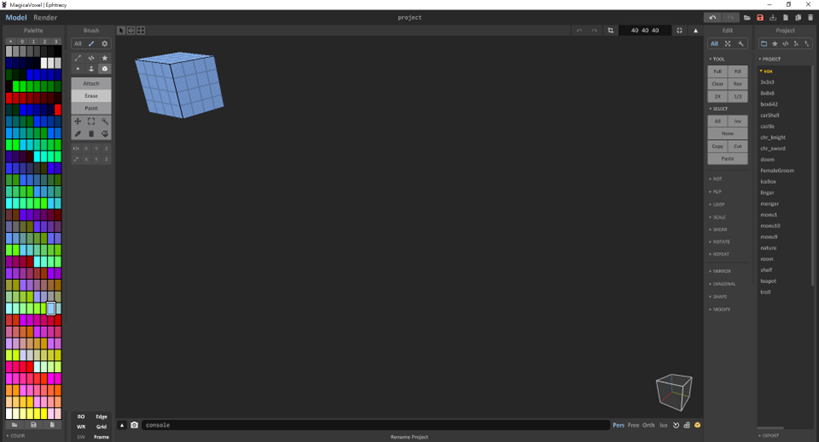Click the open folder icon in top bar

click(x=747, y=17)
